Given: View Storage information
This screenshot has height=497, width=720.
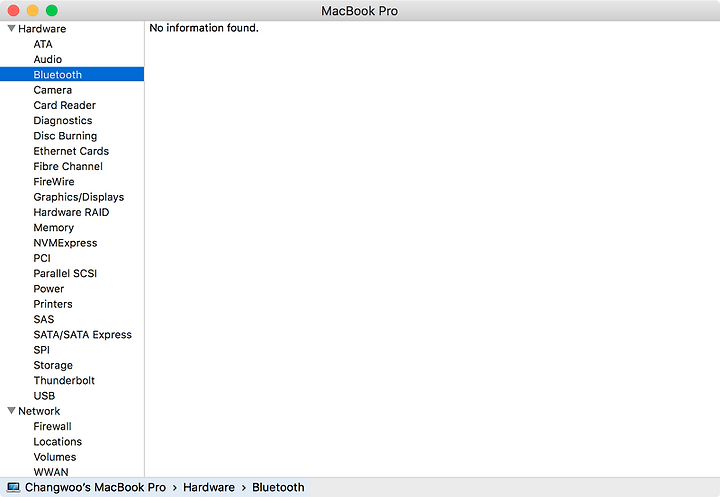Looking at the screenshot, I should click(x=53, y=365).
